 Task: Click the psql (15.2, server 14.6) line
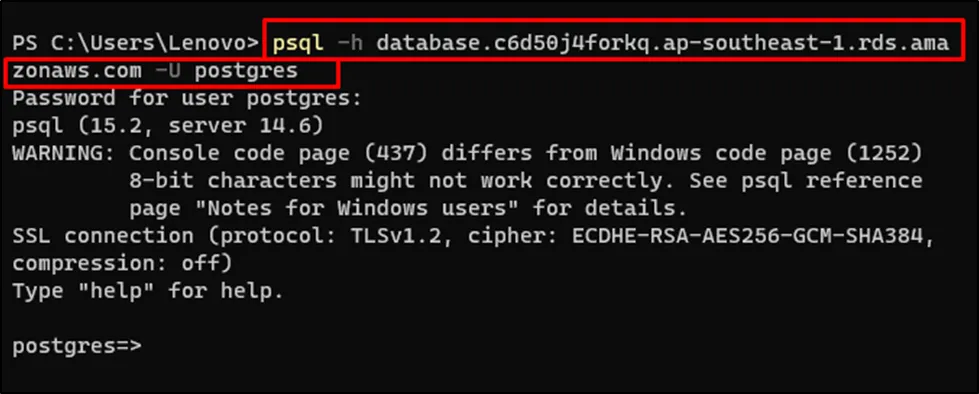[168, 126]
